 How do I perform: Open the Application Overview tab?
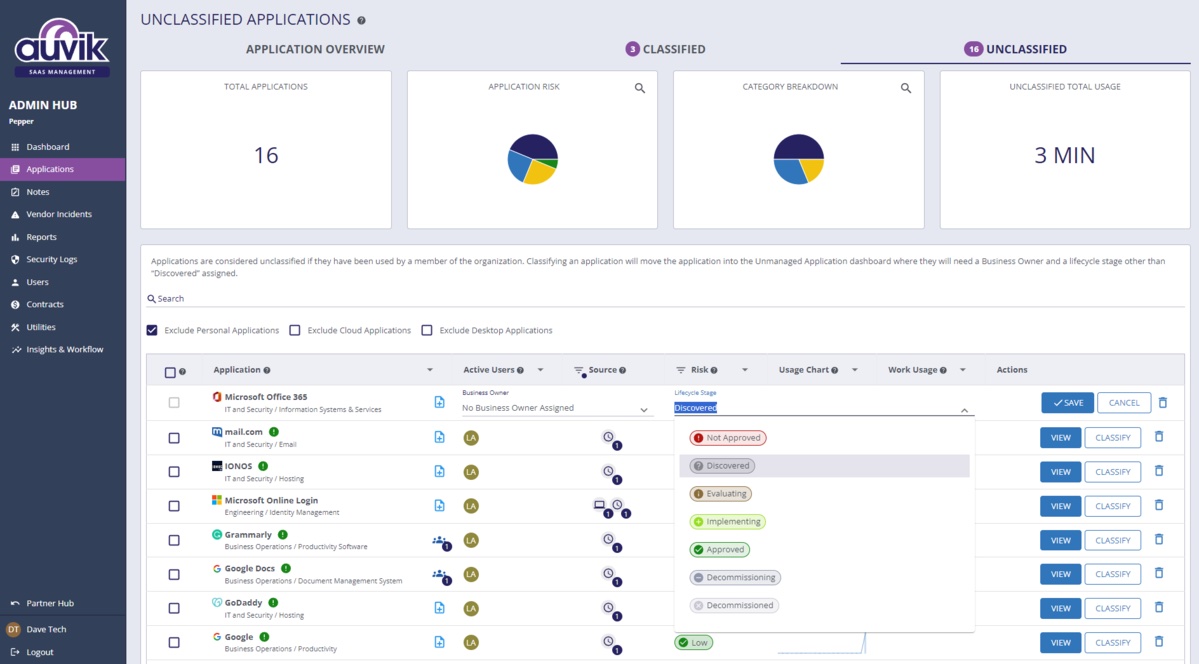point(314,48)
